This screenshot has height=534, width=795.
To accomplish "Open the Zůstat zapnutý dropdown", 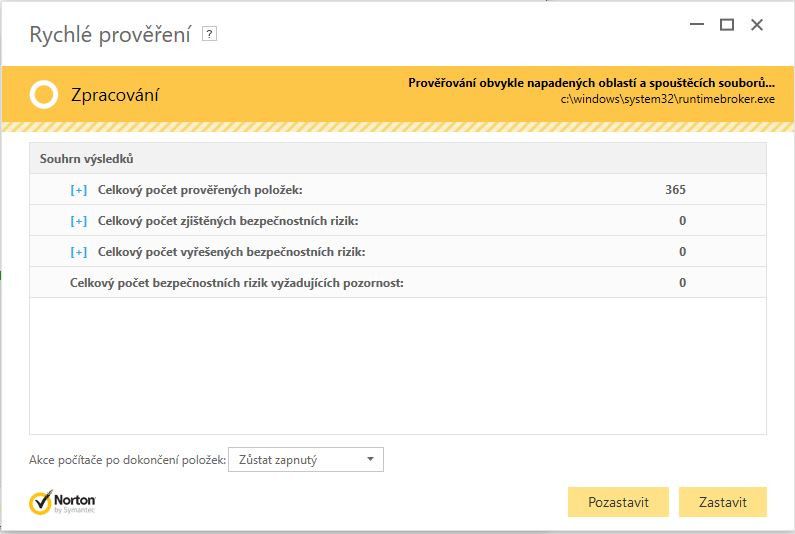I will click(x=306, y=459).
